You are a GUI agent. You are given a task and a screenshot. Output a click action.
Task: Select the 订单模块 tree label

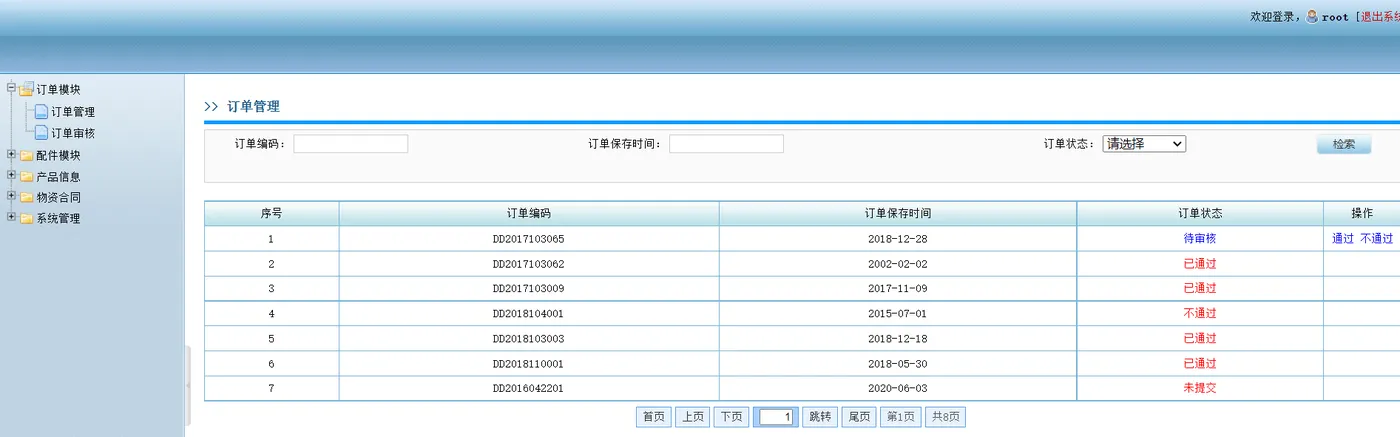point(58,90)
